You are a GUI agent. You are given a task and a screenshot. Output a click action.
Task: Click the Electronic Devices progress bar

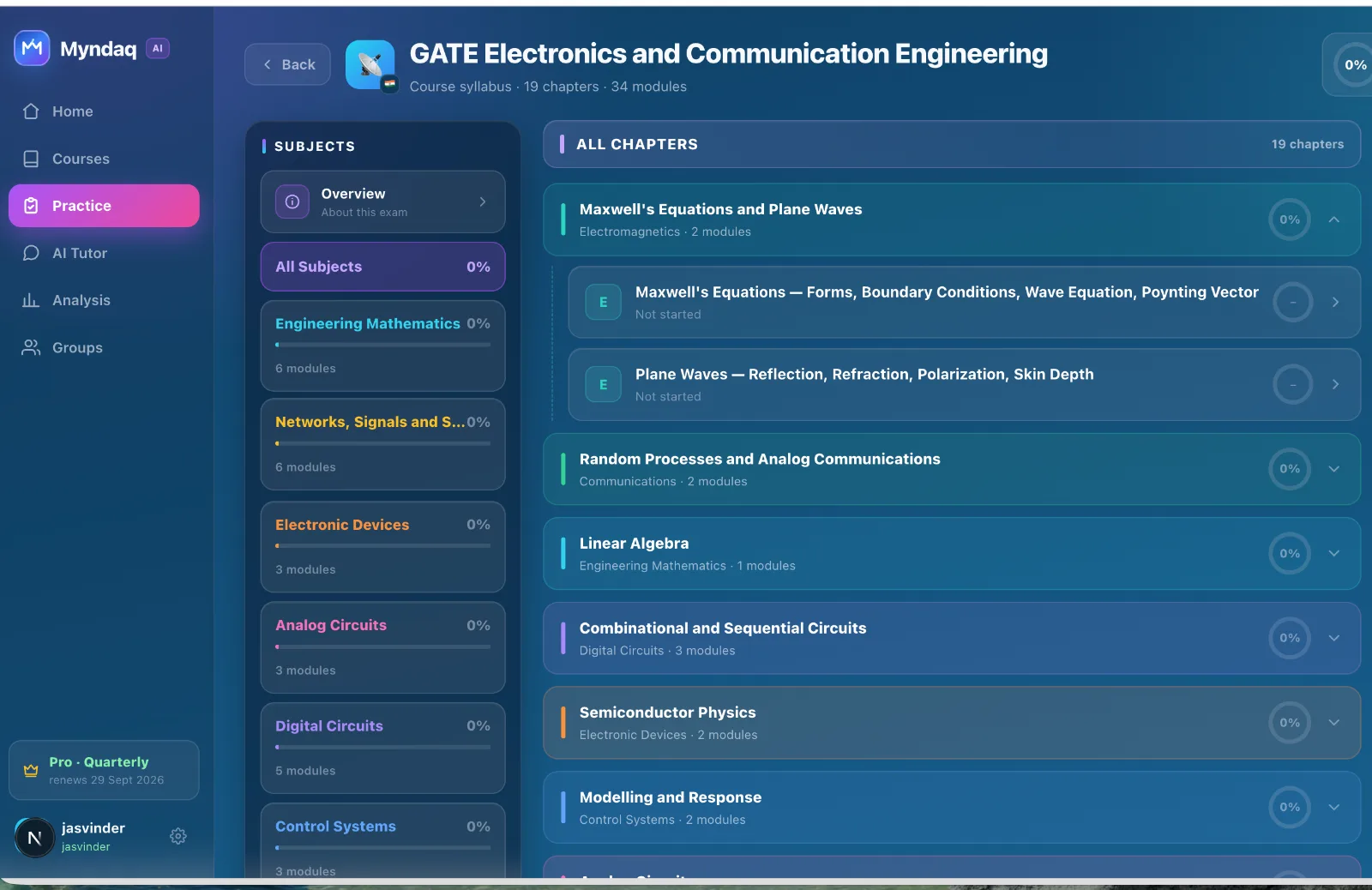pos(382,545)
